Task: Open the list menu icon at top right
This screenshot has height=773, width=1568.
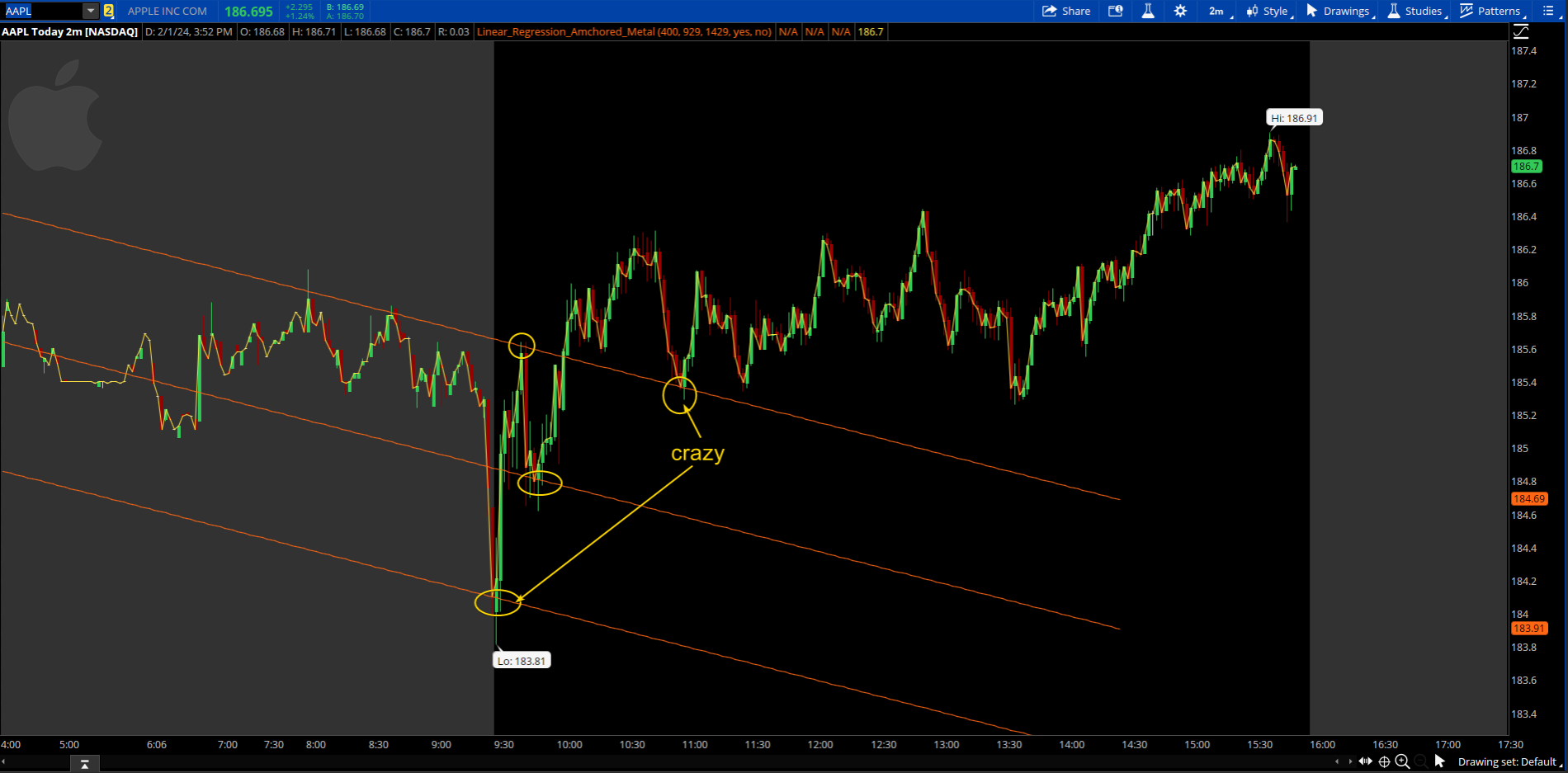Action: (1548, 11)
